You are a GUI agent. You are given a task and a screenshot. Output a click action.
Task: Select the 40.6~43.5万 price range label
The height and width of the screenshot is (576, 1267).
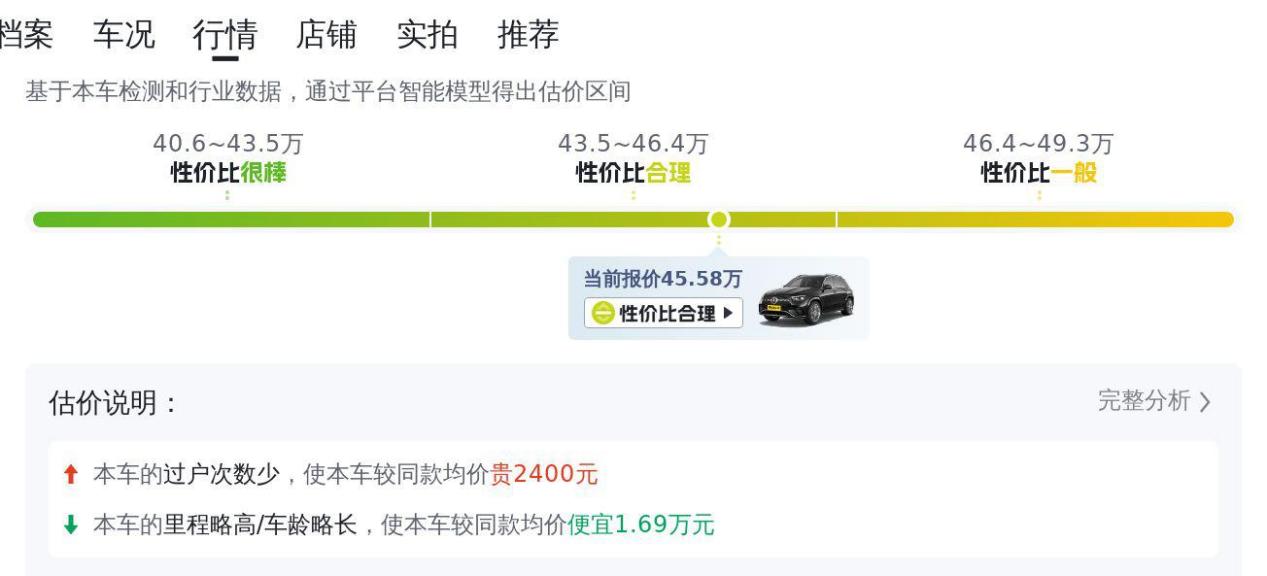(228, 144)
